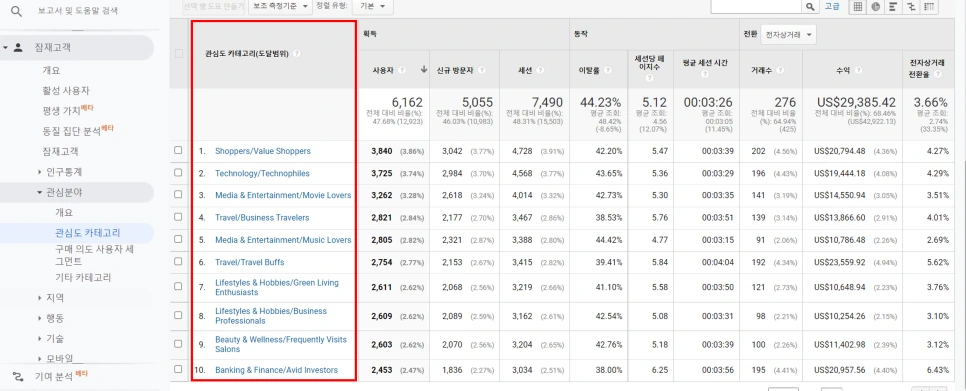Sort by the 수익 column header
966x391 pixels.
point(844,70)
